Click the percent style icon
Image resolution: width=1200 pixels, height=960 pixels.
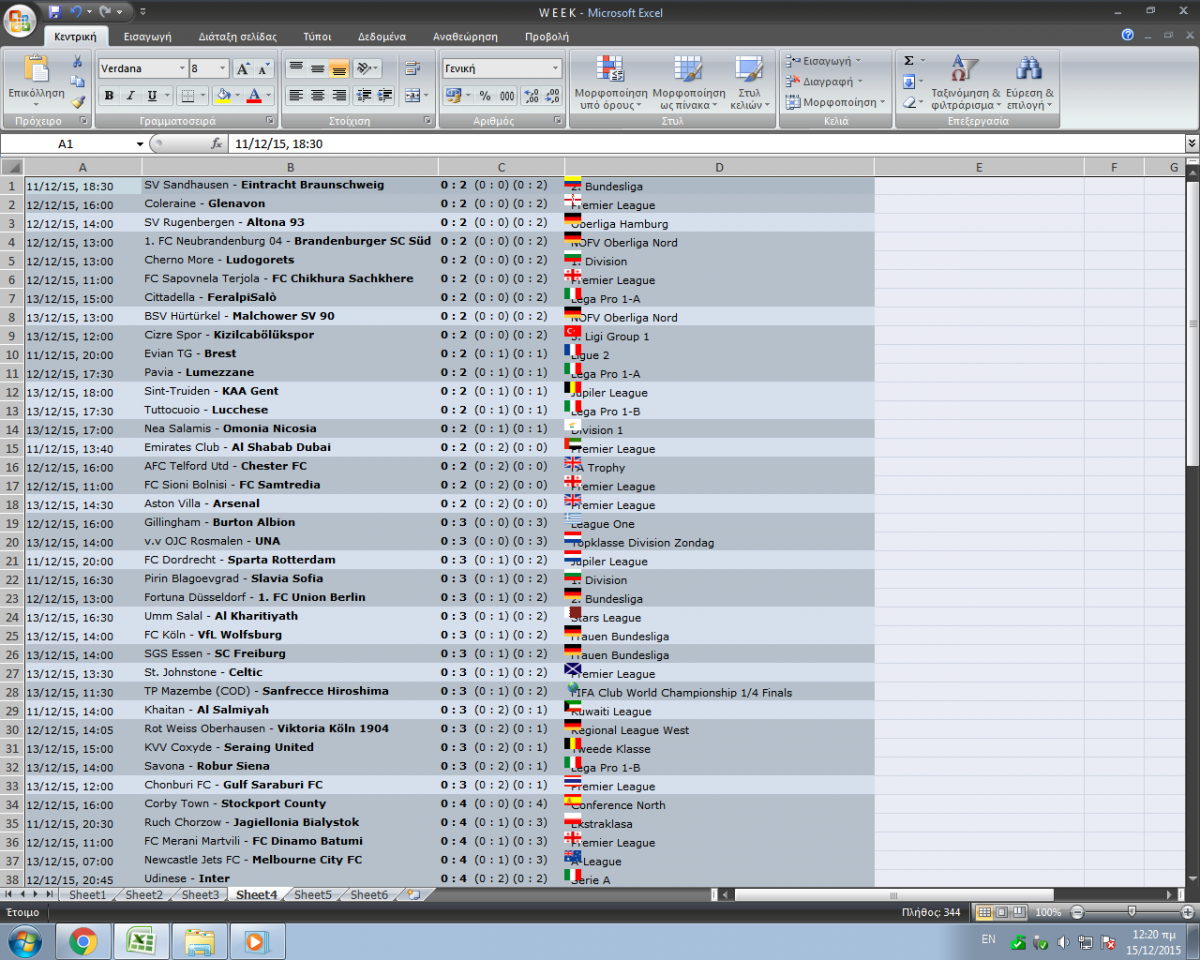tap(485, 96)
